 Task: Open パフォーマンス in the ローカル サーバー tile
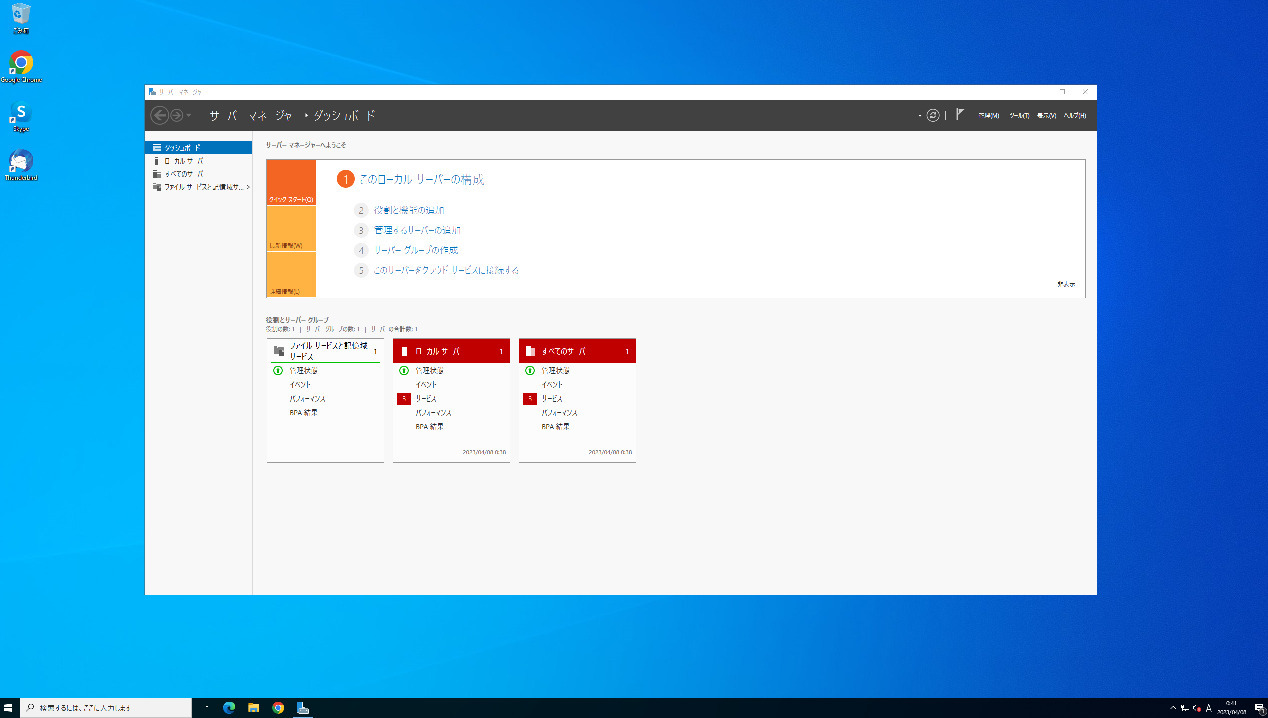click(433, 412)
